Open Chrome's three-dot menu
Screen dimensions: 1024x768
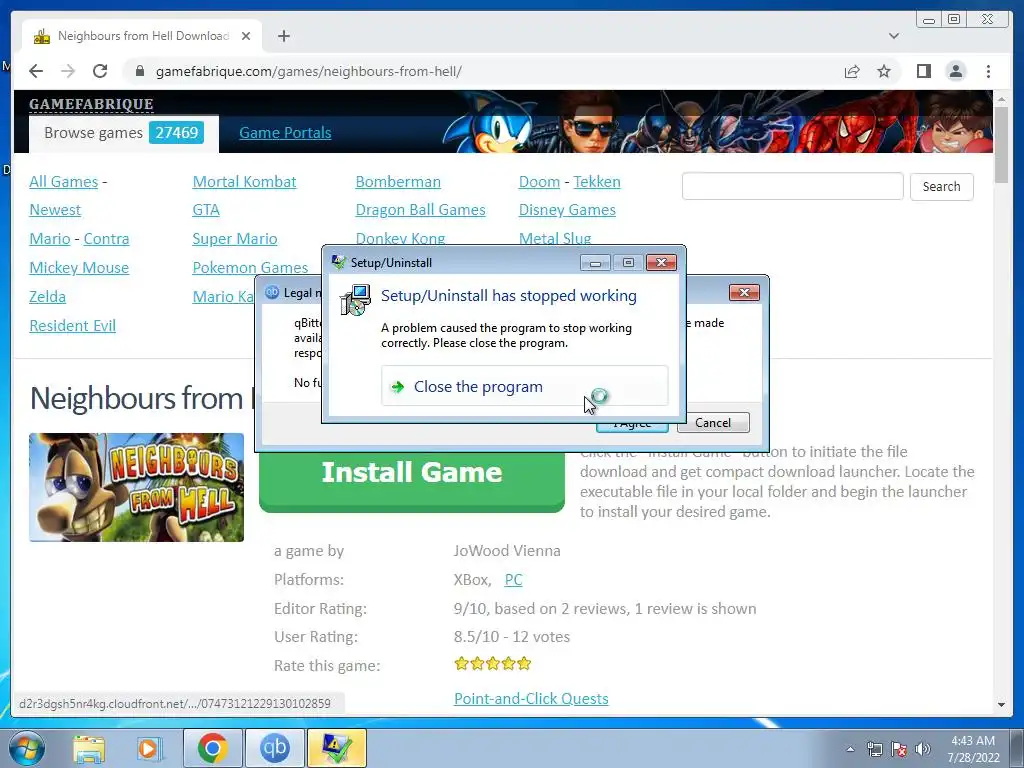[988, 71]
